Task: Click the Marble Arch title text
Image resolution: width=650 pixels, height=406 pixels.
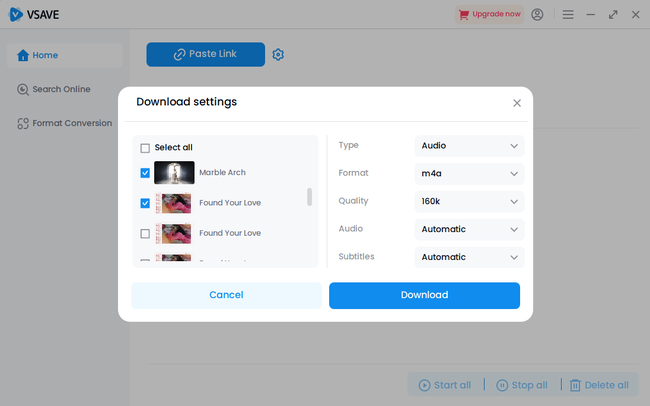Action: 222,173
